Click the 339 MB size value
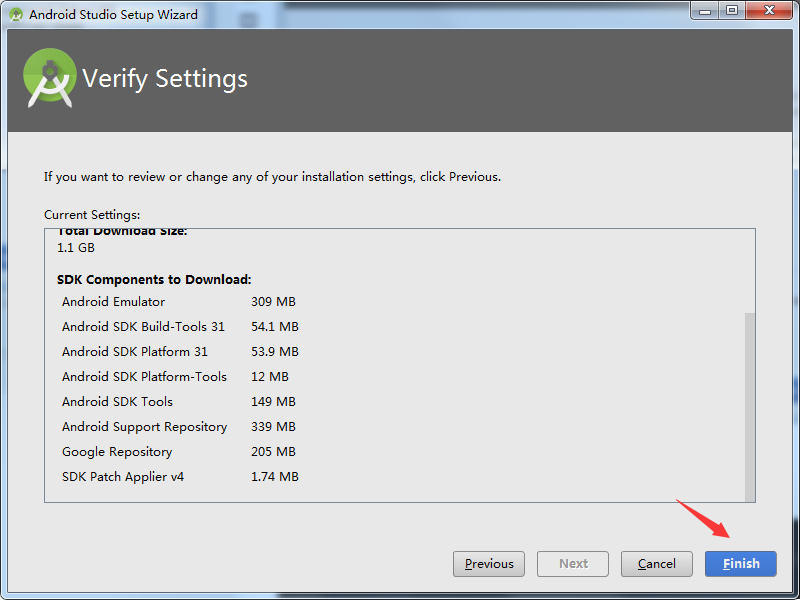 [273, 427]
